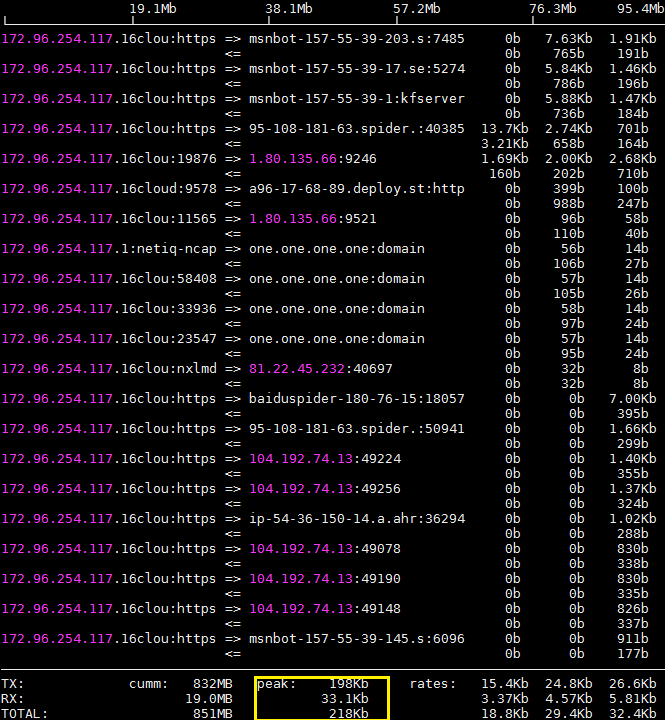Image resolution: width=665 pixels, height=720 pixels.
Task: Select the 57.2Mb bandwidth scale label
Action: pyautogui.click(x=417, y=8)
